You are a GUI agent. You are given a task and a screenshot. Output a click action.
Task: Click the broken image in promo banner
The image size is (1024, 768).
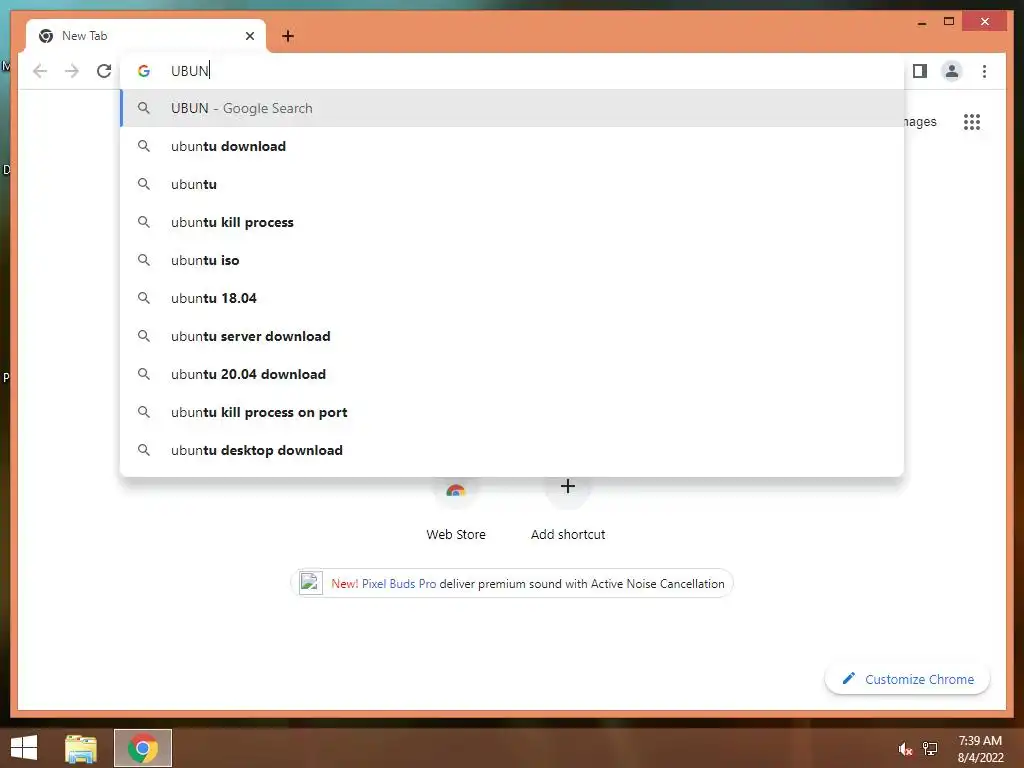point(310,583)
